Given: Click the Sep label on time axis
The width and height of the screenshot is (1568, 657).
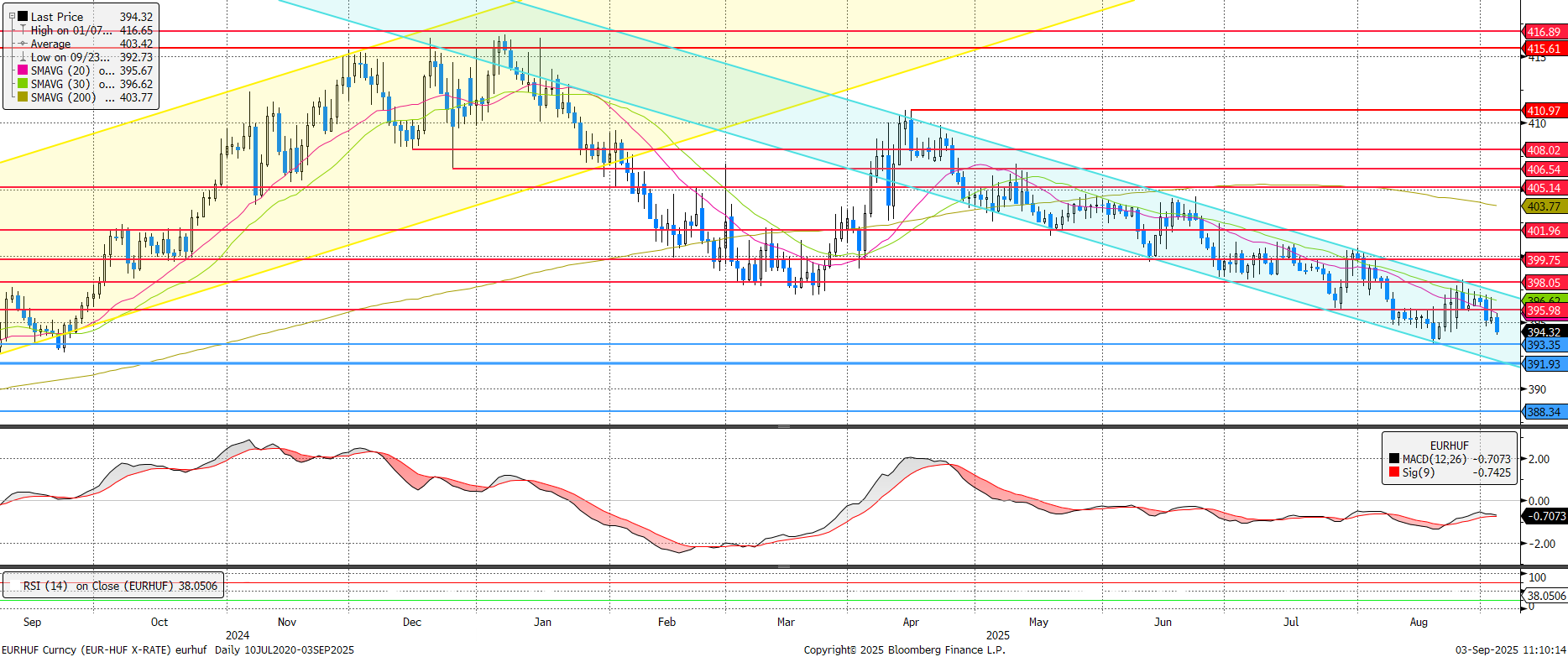Looking at the screenshot, I should coord(32,622).
